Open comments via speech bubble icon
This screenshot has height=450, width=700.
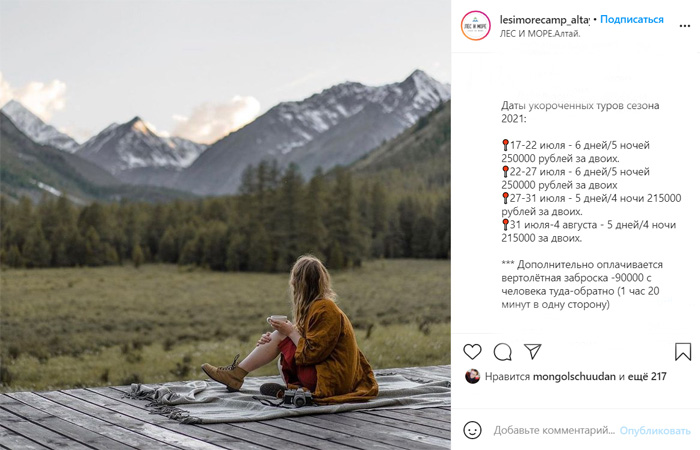click(x=502, y=352)
